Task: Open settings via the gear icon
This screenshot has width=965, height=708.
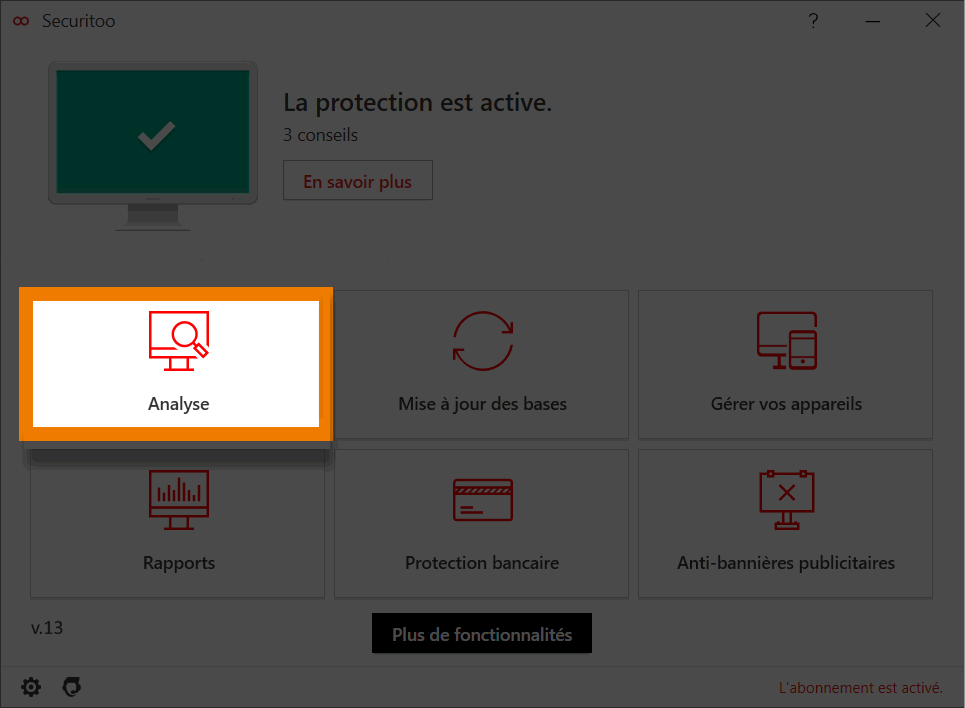Action: [31, 687]
